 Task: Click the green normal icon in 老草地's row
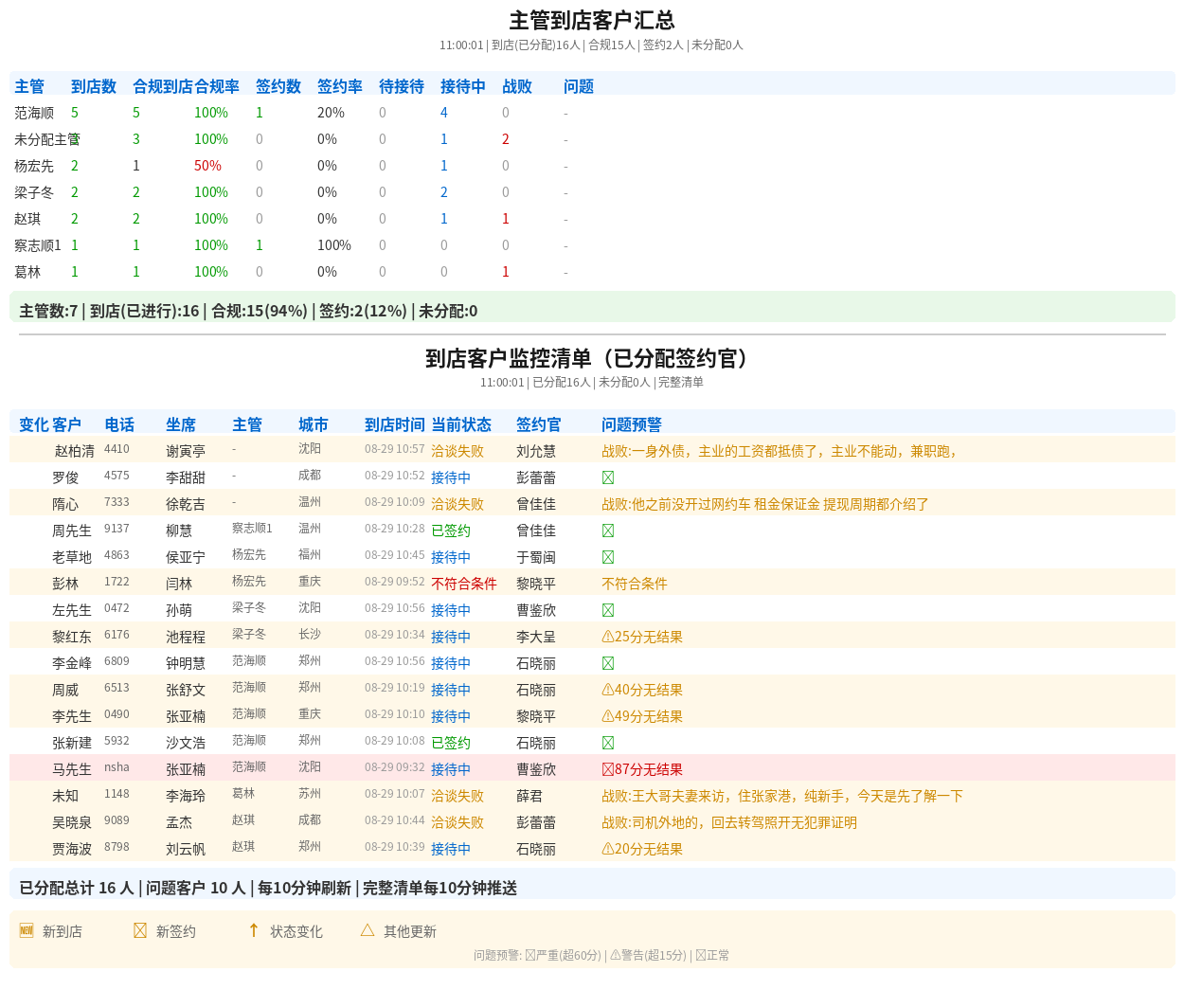click(x=608, y=557)
